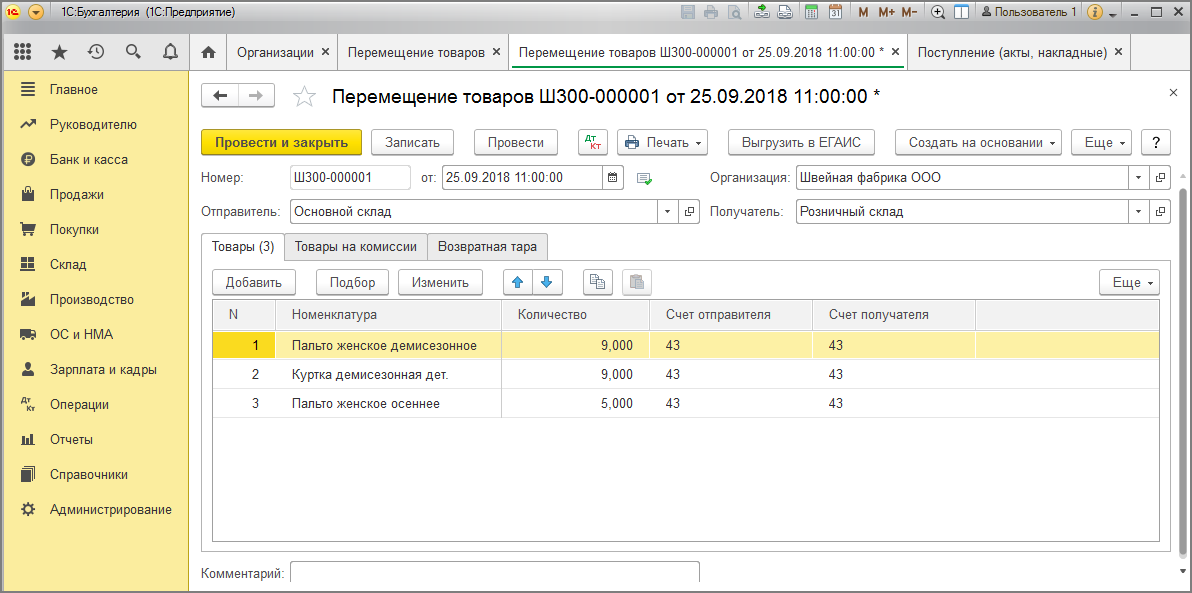This screenshot has height=593, width=1192.
Task: Copy the selected table row using copy icon
Action: pyautogui.click(x=597, y=282)
